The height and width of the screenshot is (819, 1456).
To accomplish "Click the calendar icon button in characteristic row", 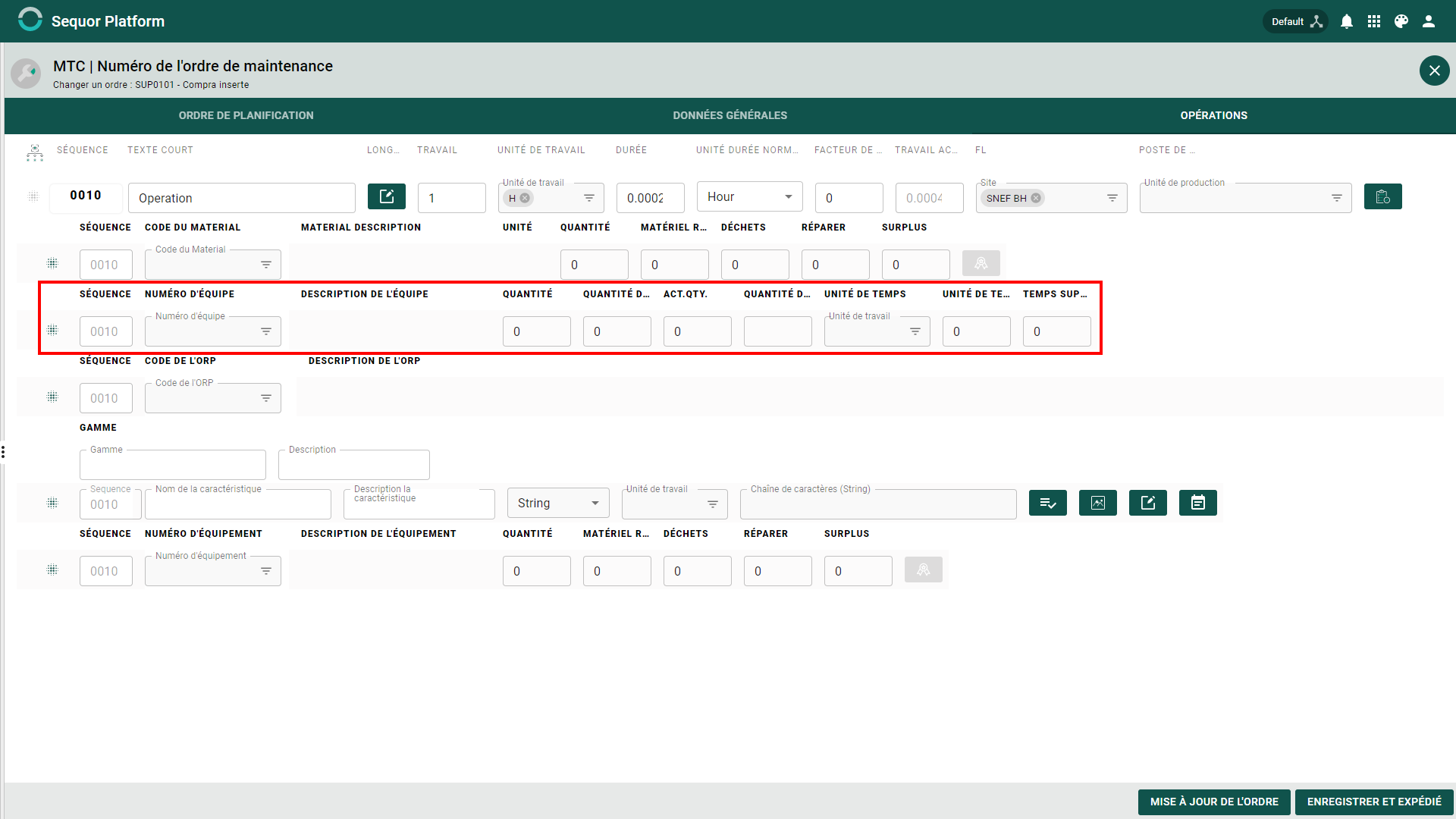I will click(x=1198, y=503).
